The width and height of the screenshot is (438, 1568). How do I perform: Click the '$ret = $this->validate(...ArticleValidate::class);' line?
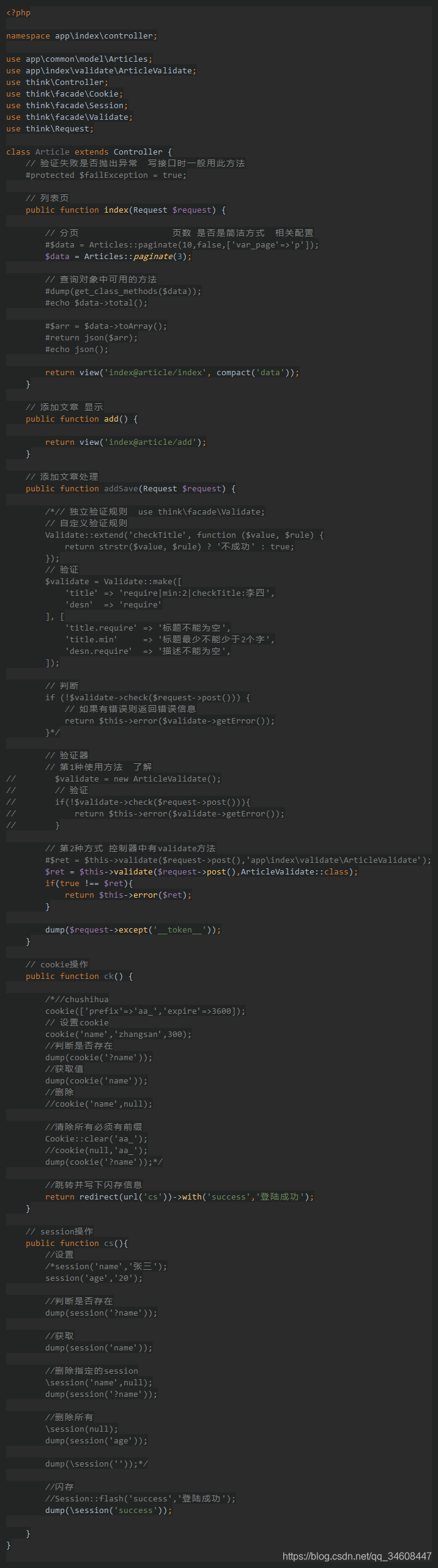click(x=201, y=872)
